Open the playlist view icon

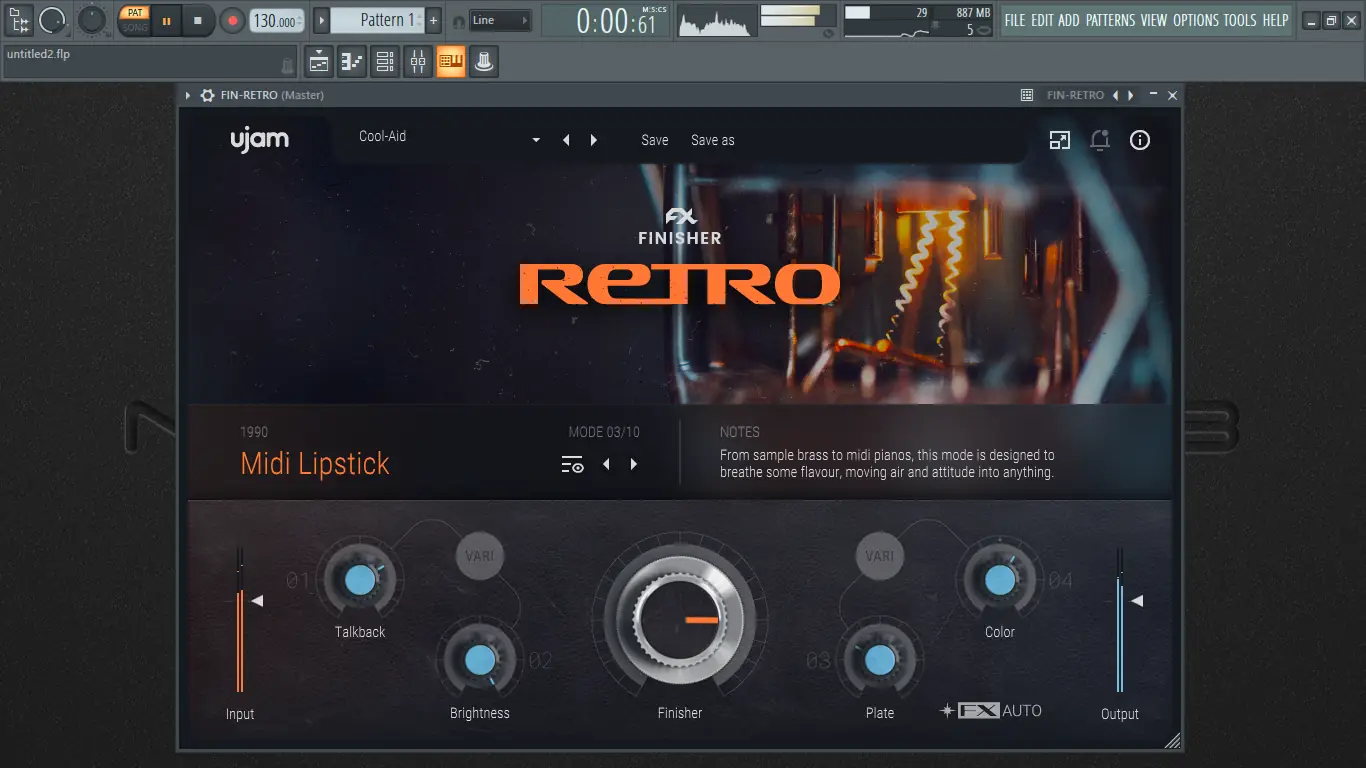click(319, 62)
